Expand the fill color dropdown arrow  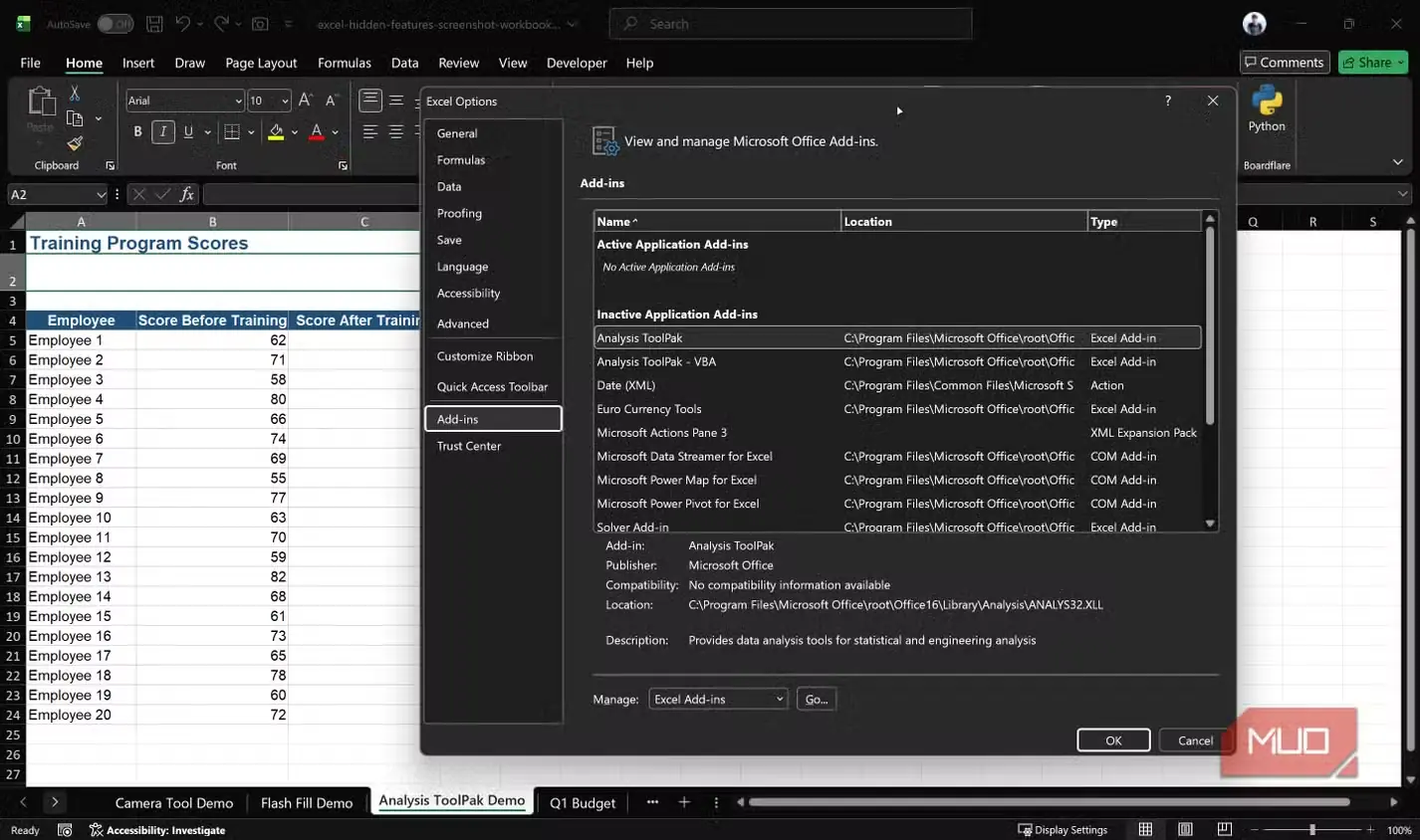click(295, 131)
